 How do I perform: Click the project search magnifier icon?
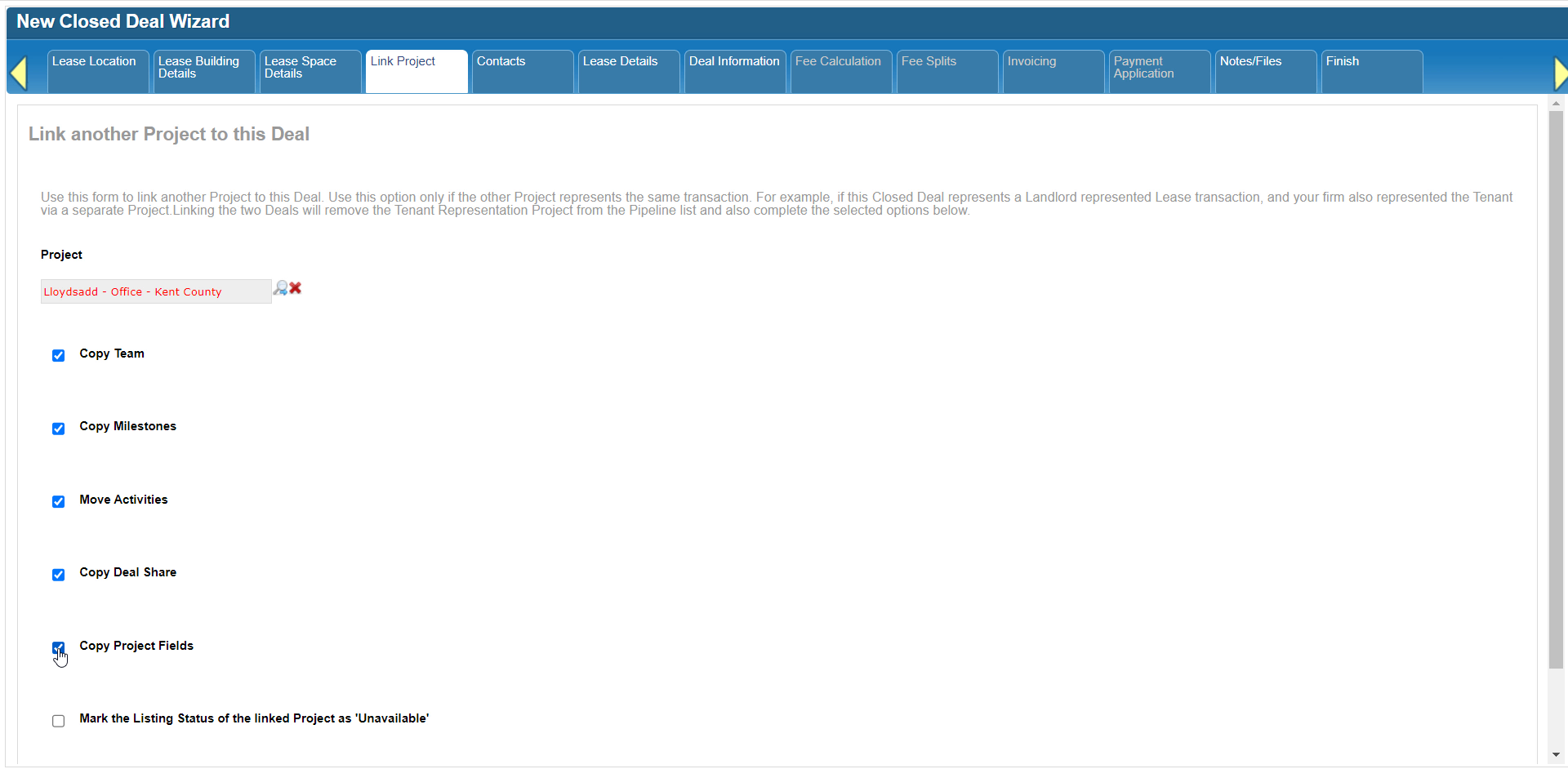tap(280, 288)
